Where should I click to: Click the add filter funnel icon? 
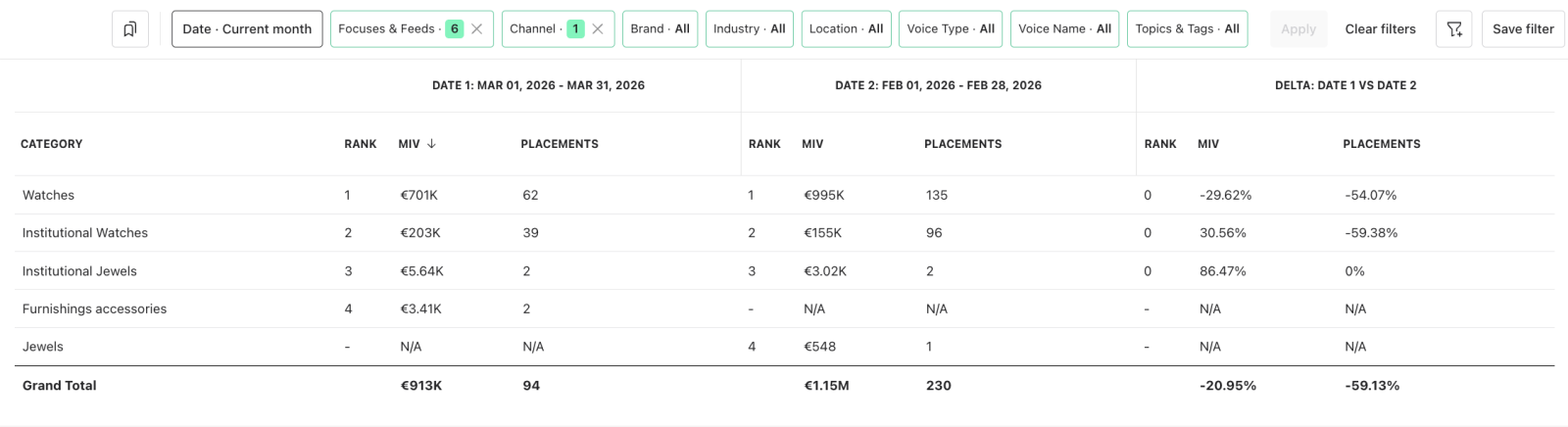point(1454,29)
